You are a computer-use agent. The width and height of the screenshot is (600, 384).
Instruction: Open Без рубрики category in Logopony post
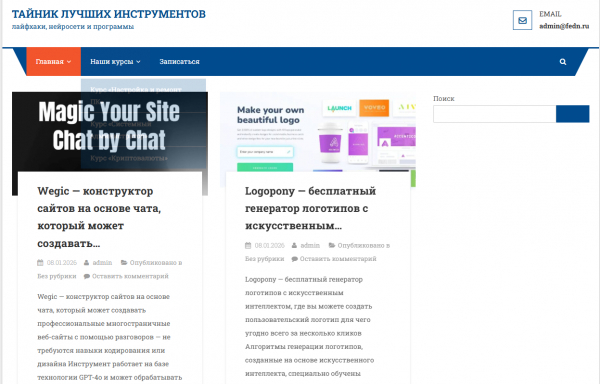coord(264,259)
